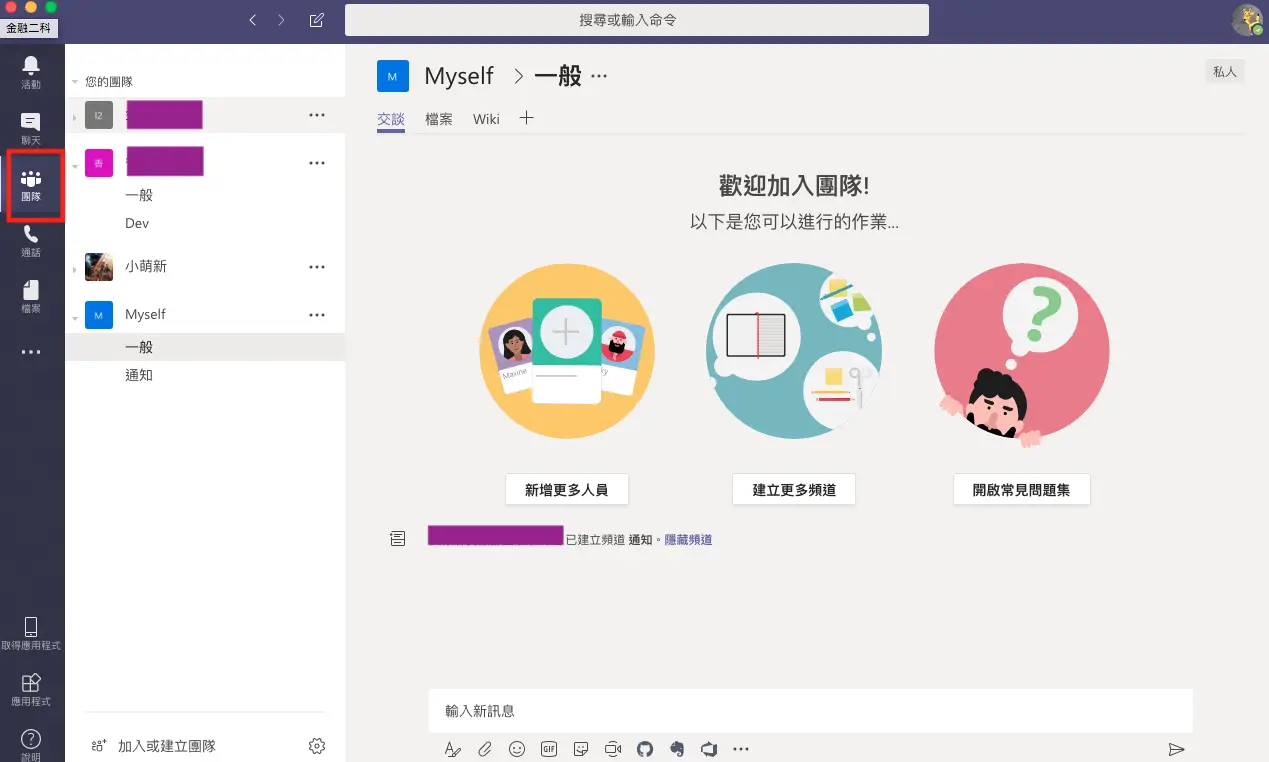Click the 隱藏頻道 hide channel link

[688, 539]
